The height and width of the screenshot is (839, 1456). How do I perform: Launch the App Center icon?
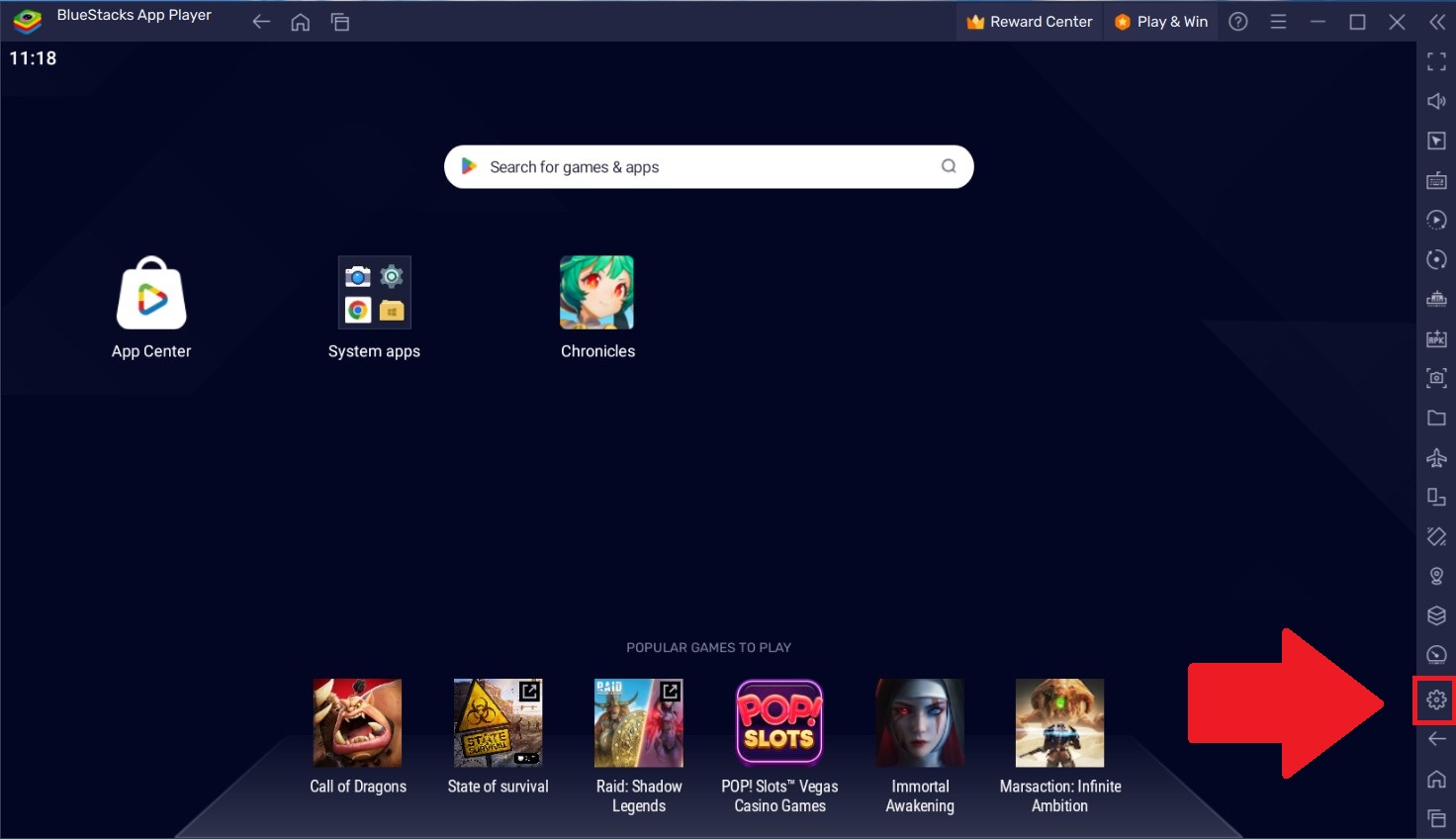[x=151, y=293]
